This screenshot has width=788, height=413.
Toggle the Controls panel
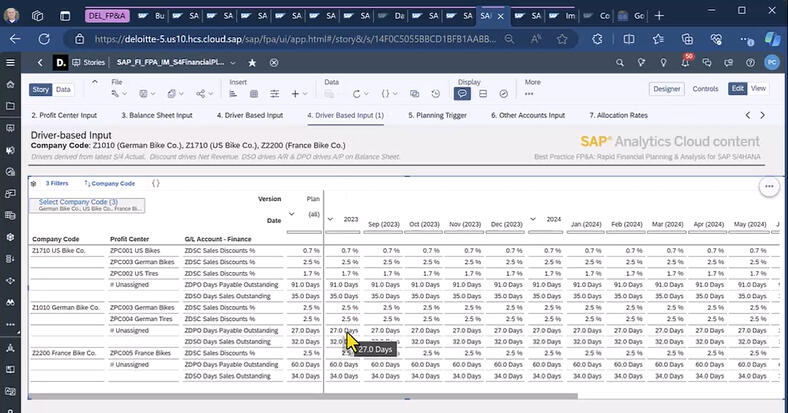[x=705, y=89]
